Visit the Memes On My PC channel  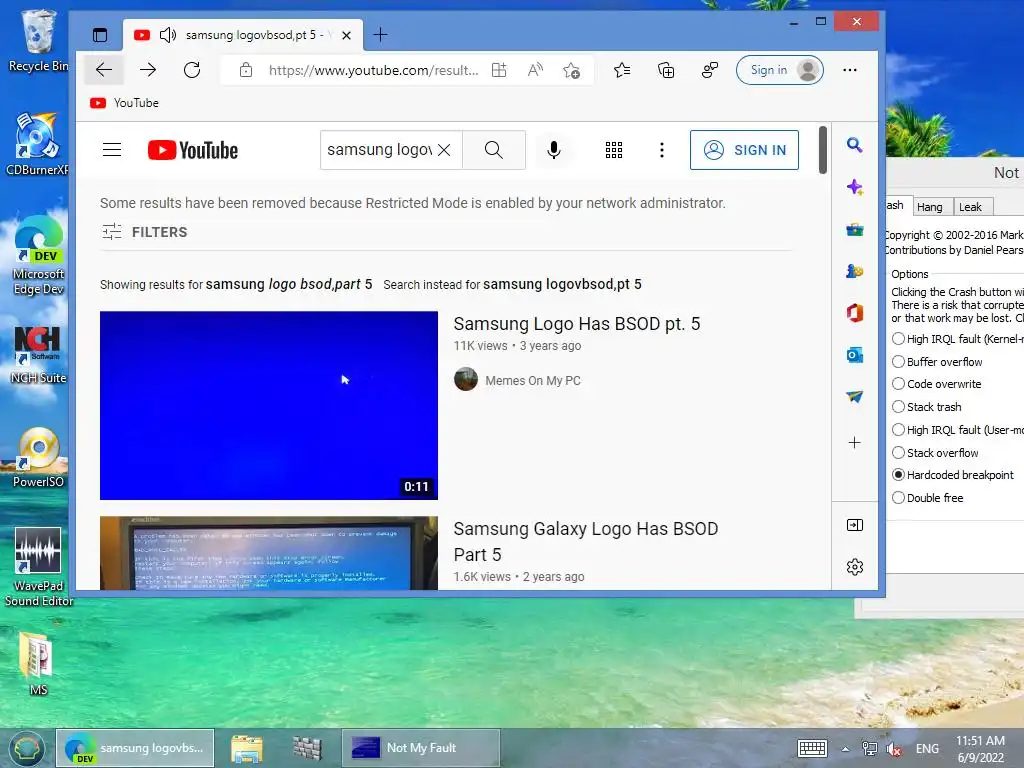click(533, 381)
